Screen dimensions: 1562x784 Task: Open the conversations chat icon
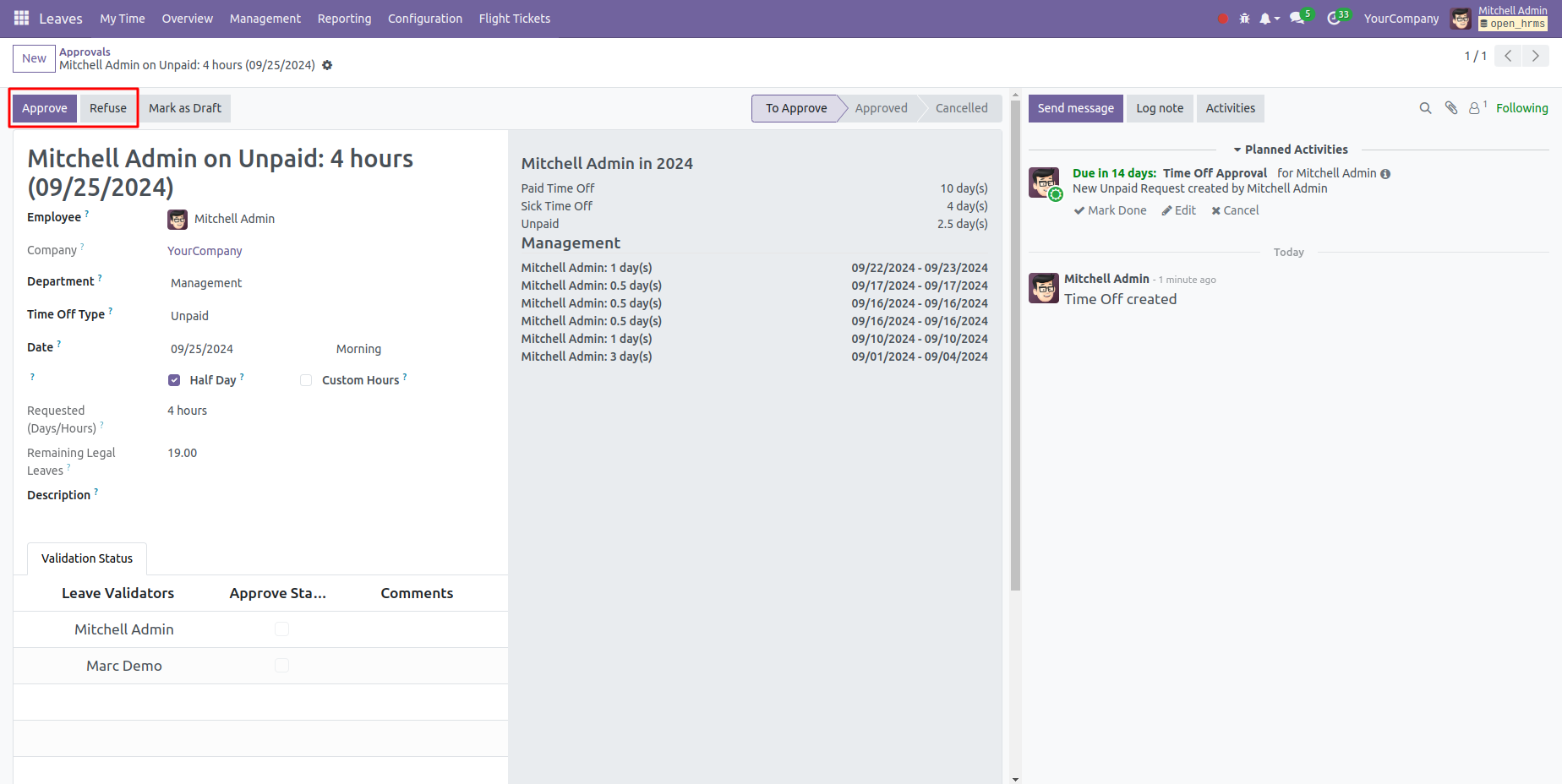1297,19
